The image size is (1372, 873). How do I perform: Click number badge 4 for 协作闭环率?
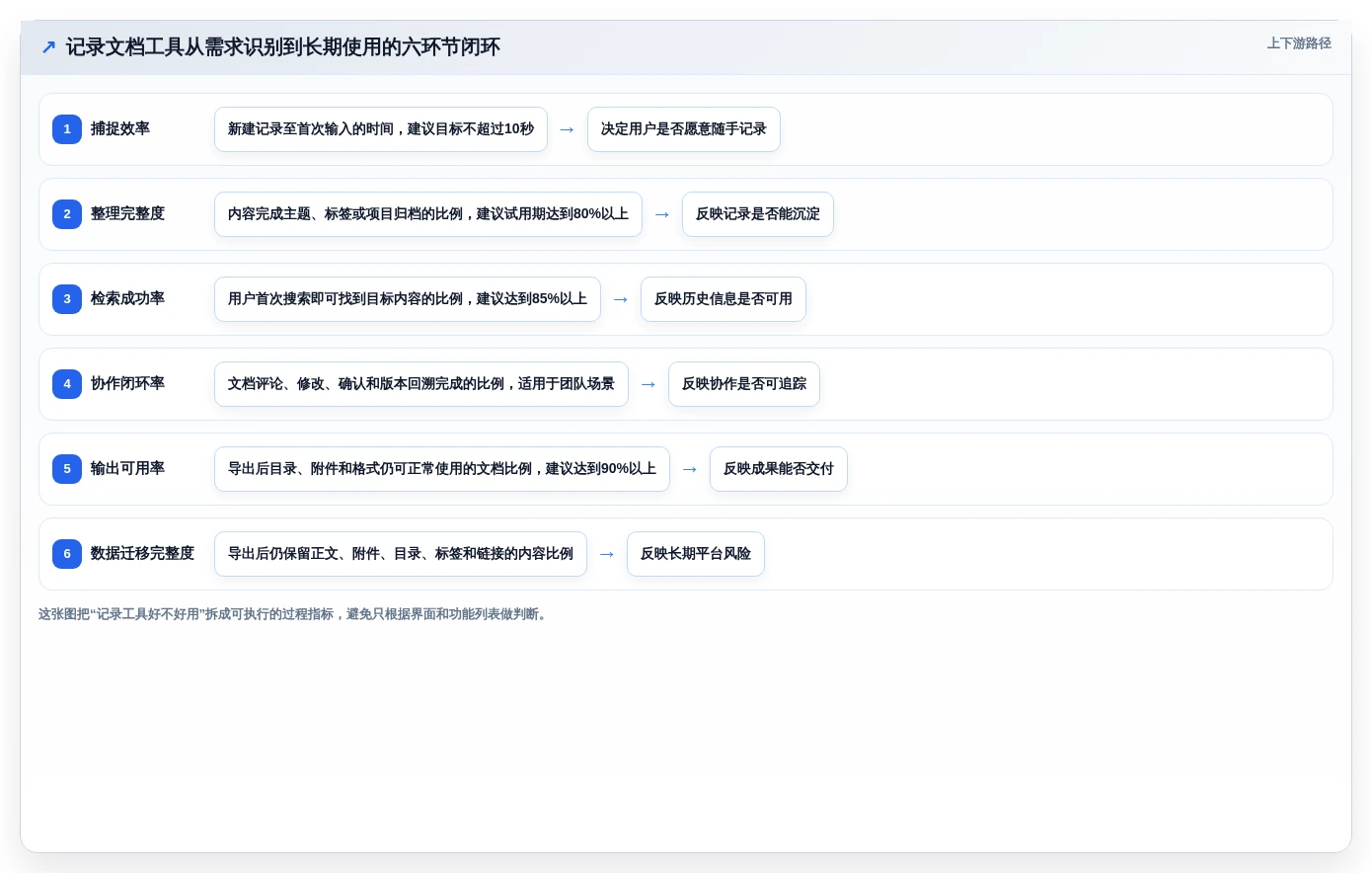[67, 384]
